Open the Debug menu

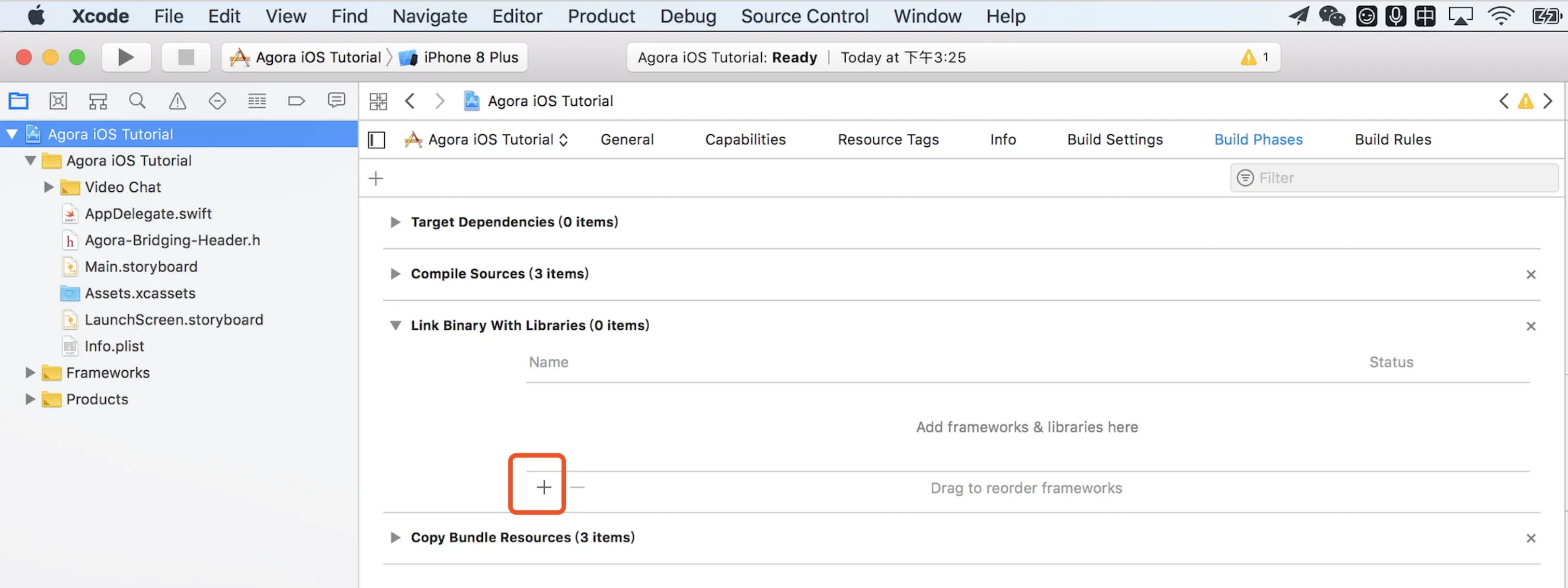pos(688,16)
